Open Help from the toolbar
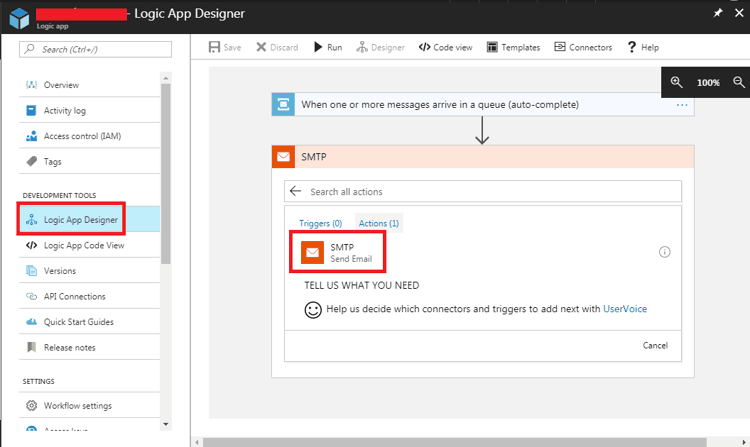Viewport: 750px width, 447px height. click(x=643, y=47)
